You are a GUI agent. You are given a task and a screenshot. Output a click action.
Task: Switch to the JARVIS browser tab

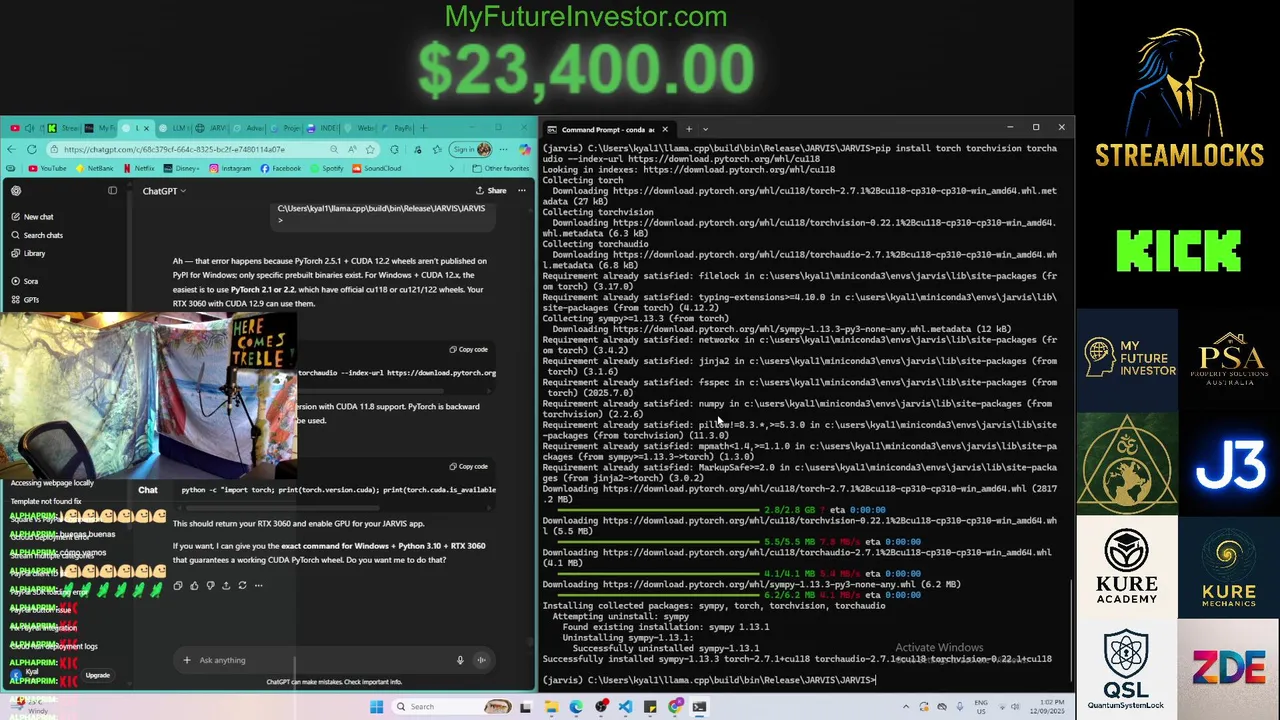click(x=210, y=128)
